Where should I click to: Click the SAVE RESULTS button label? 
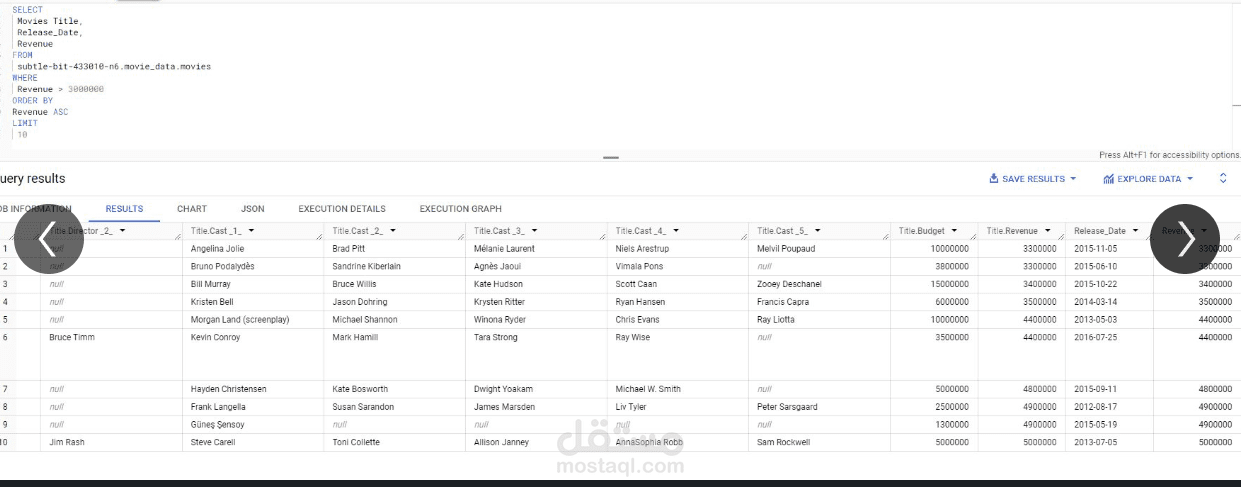1033,179
